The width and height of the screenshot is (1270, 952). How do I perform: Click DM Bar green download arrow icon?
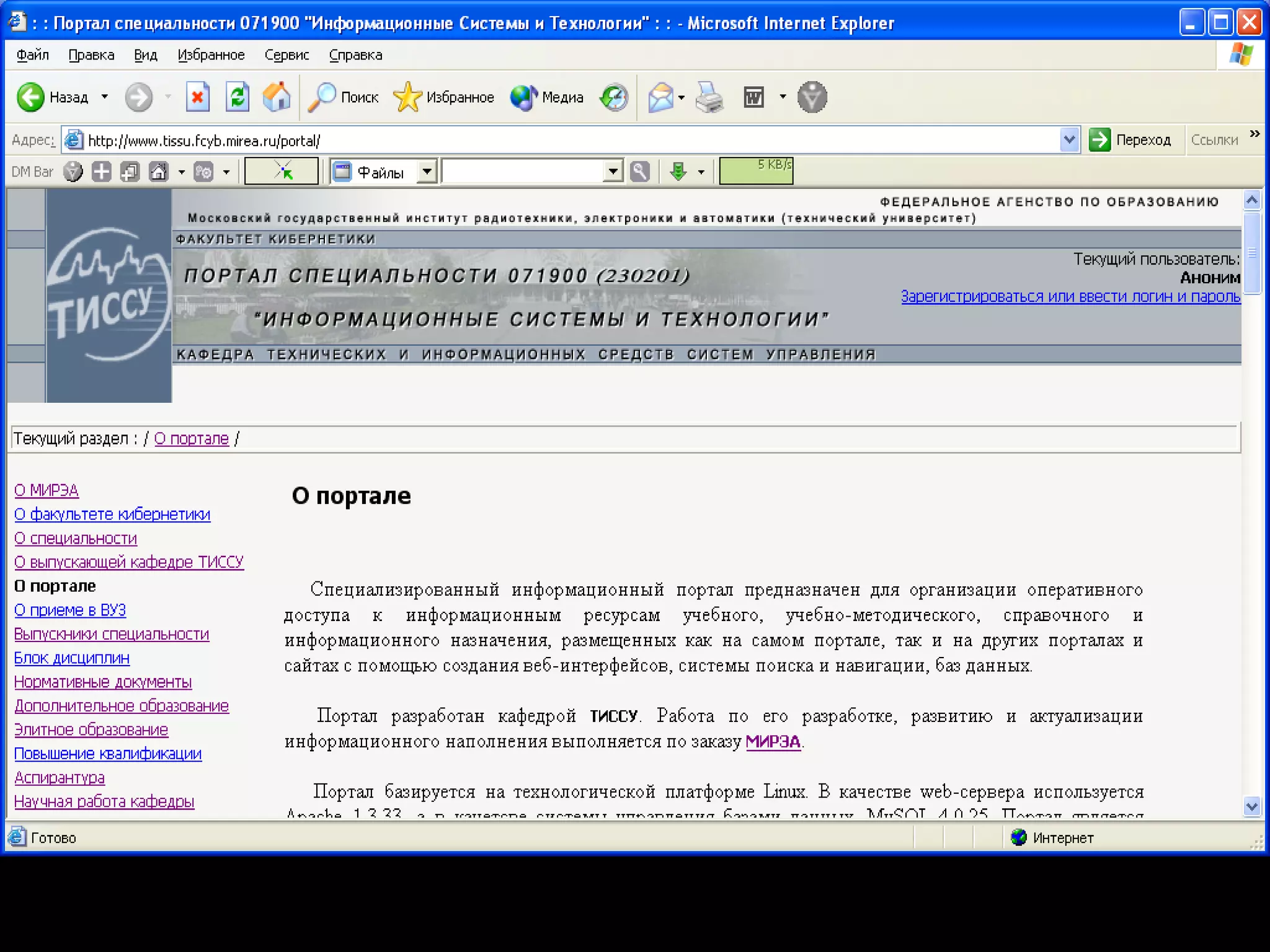(678, 171)
